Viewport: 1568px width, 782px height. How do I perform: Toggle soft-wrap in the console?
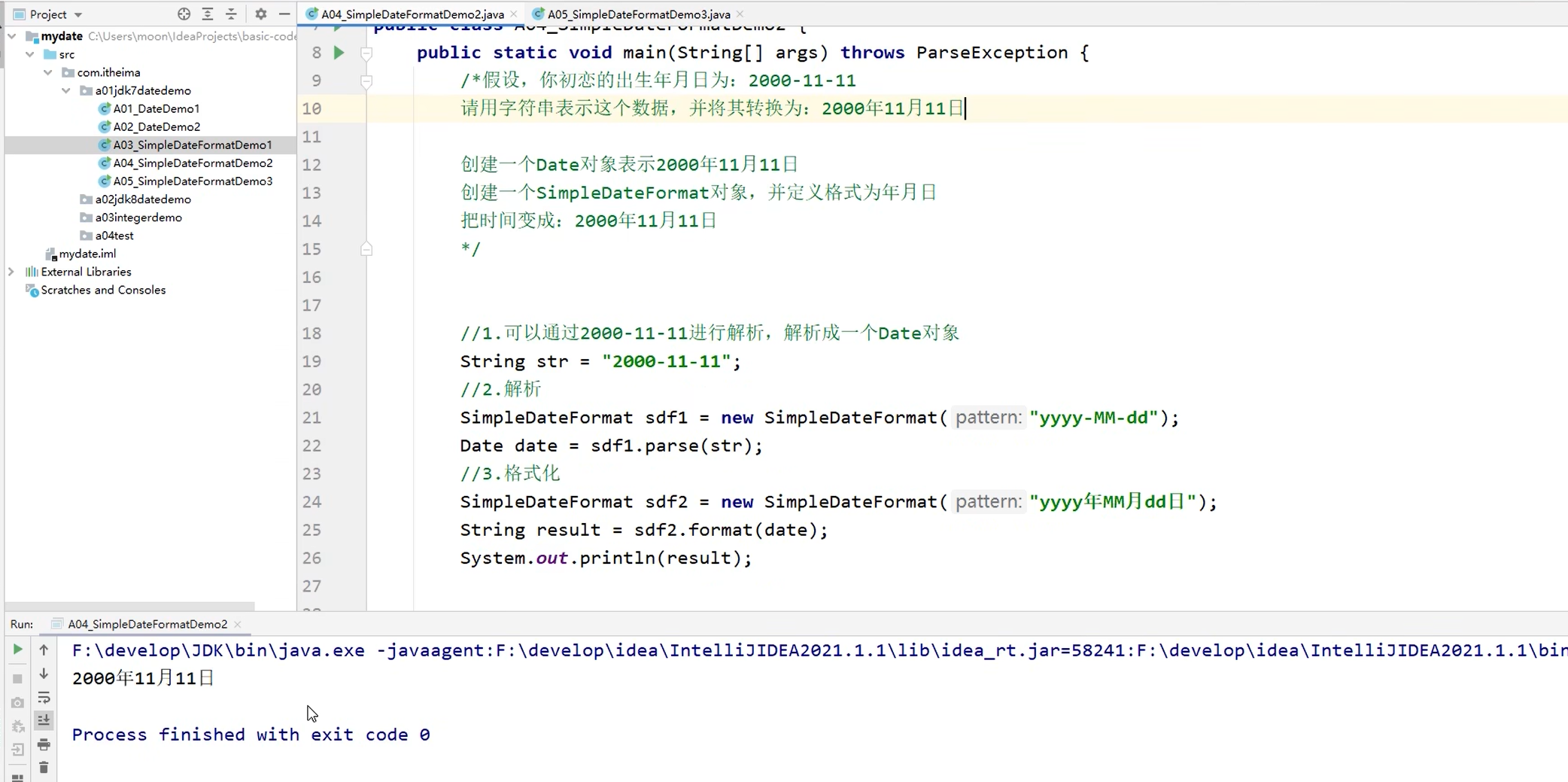pyautogui.click(x=44, y=698)
